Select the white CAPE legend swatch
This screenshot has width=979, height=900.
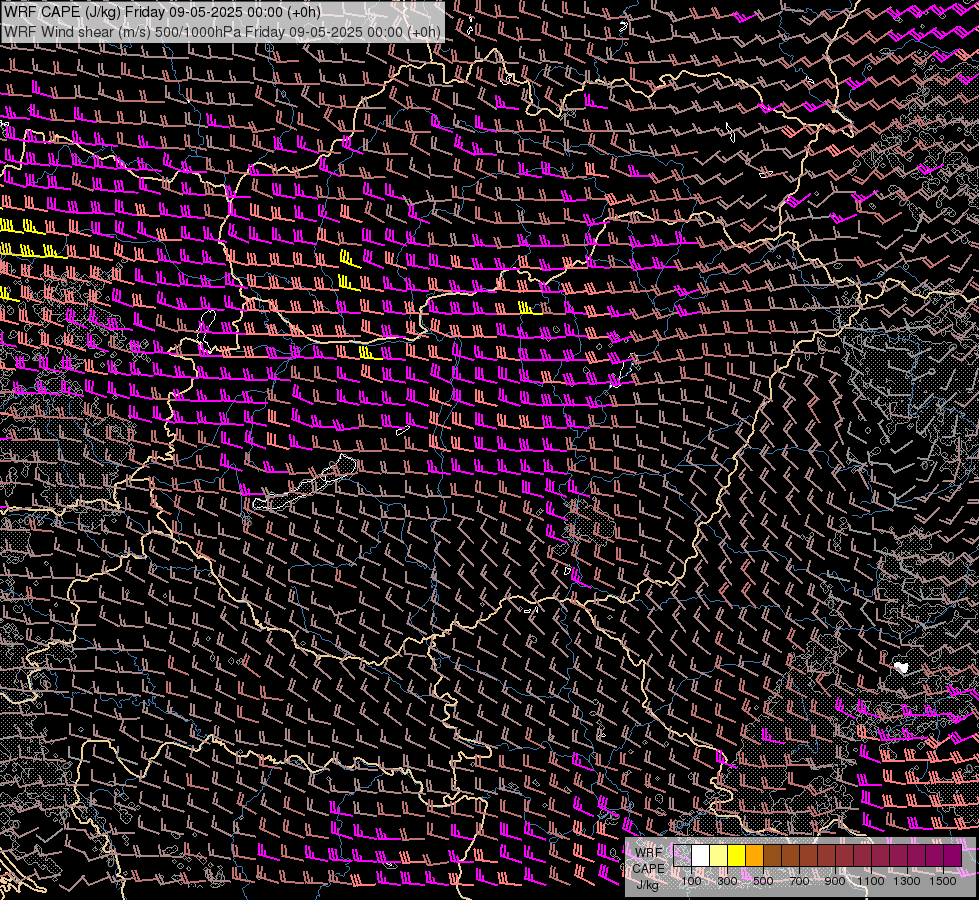(x=700, y=855)
